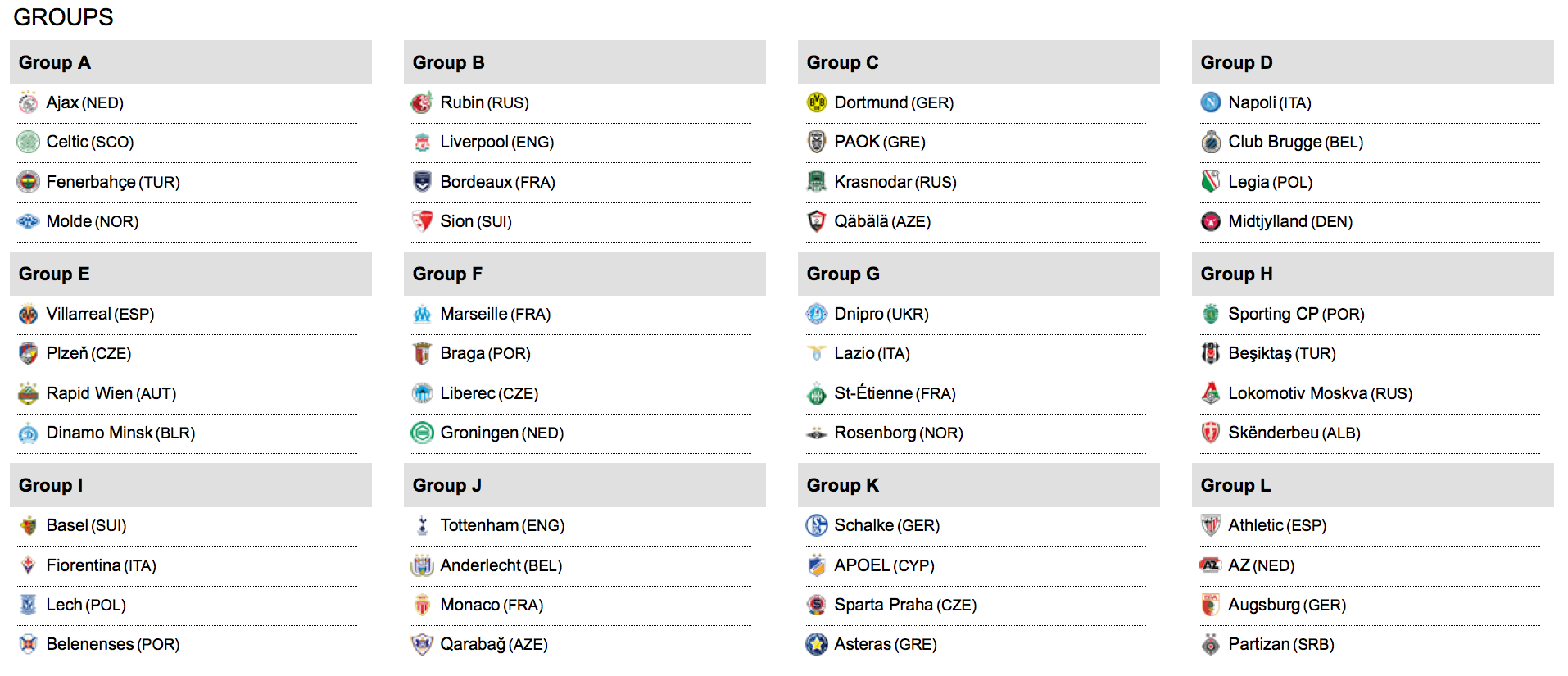Click the Group F header
Screen dimensions: 1568x676
pyautogui.click(x=447, y=274)
